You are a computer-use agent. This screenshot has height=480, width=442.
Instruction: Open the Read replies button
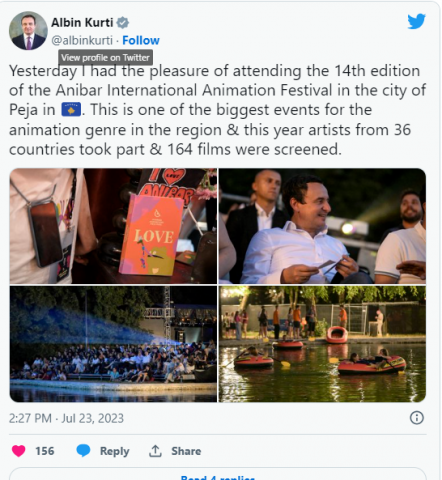tap(218, 477)
